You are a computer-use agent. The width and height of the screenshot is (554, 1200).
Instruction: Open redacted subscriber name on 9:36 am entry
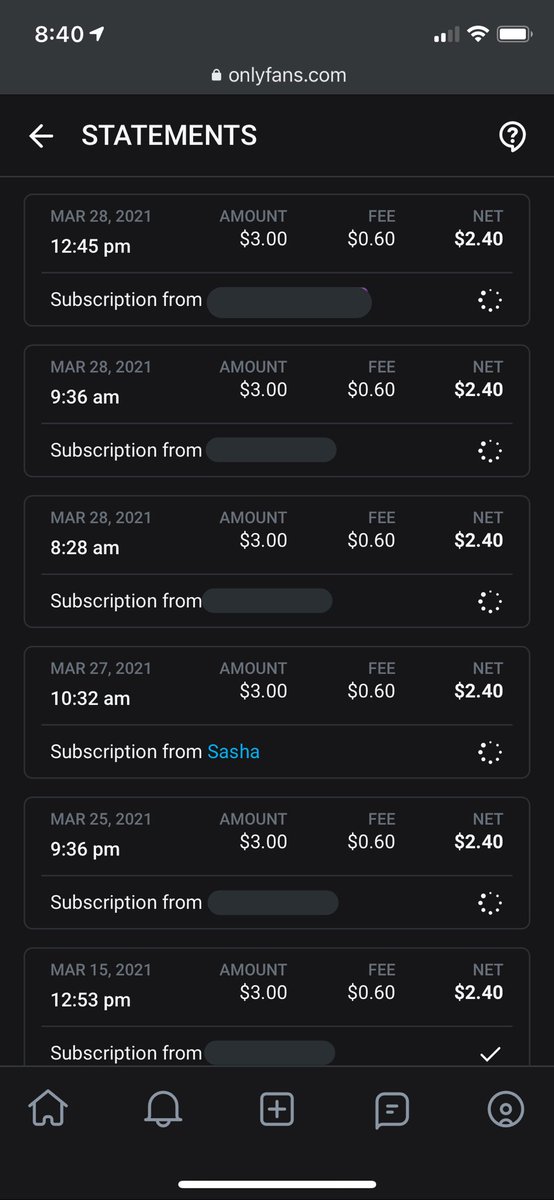[x=270, y=450]
